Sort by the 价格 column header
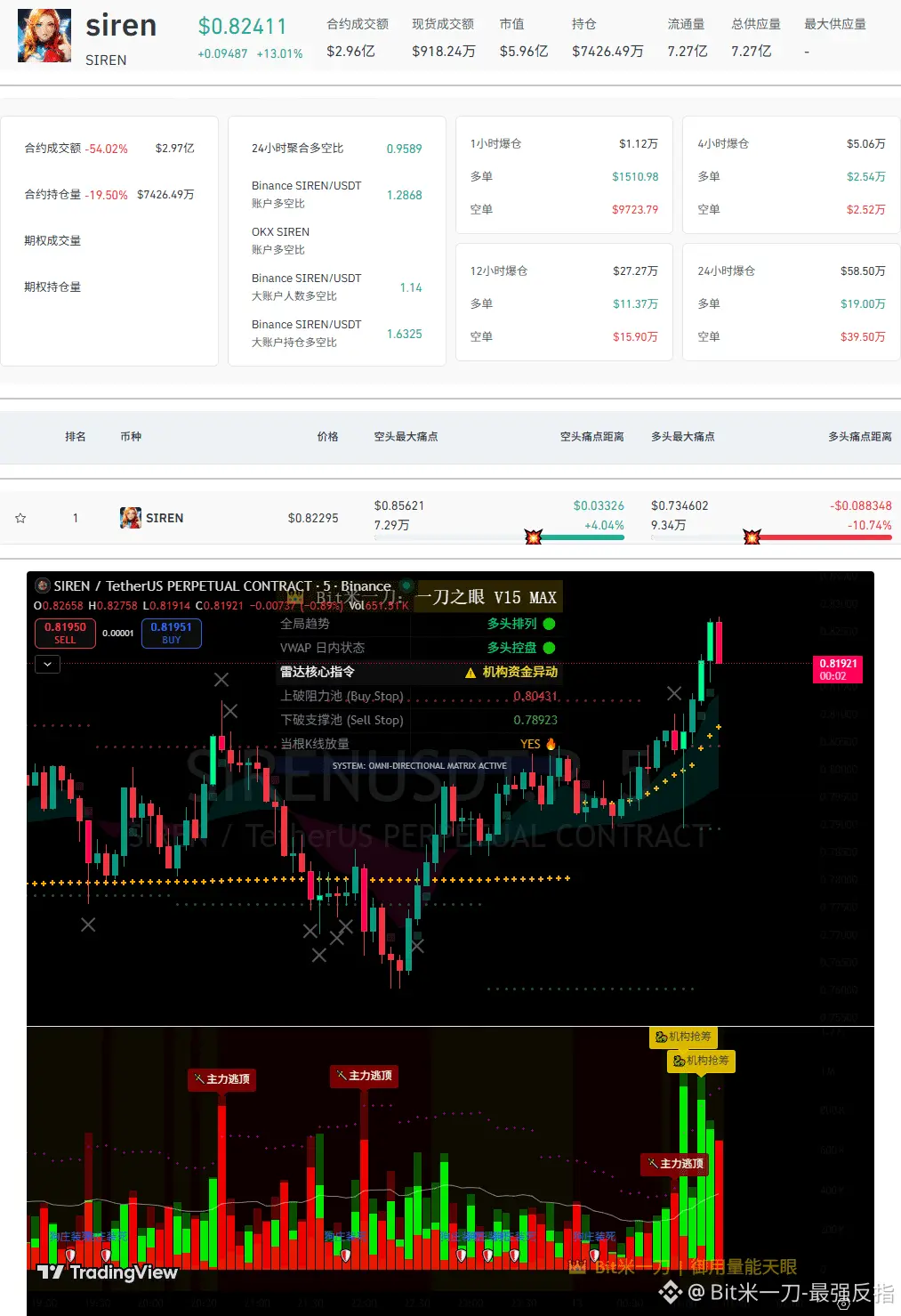 (327, 437)
